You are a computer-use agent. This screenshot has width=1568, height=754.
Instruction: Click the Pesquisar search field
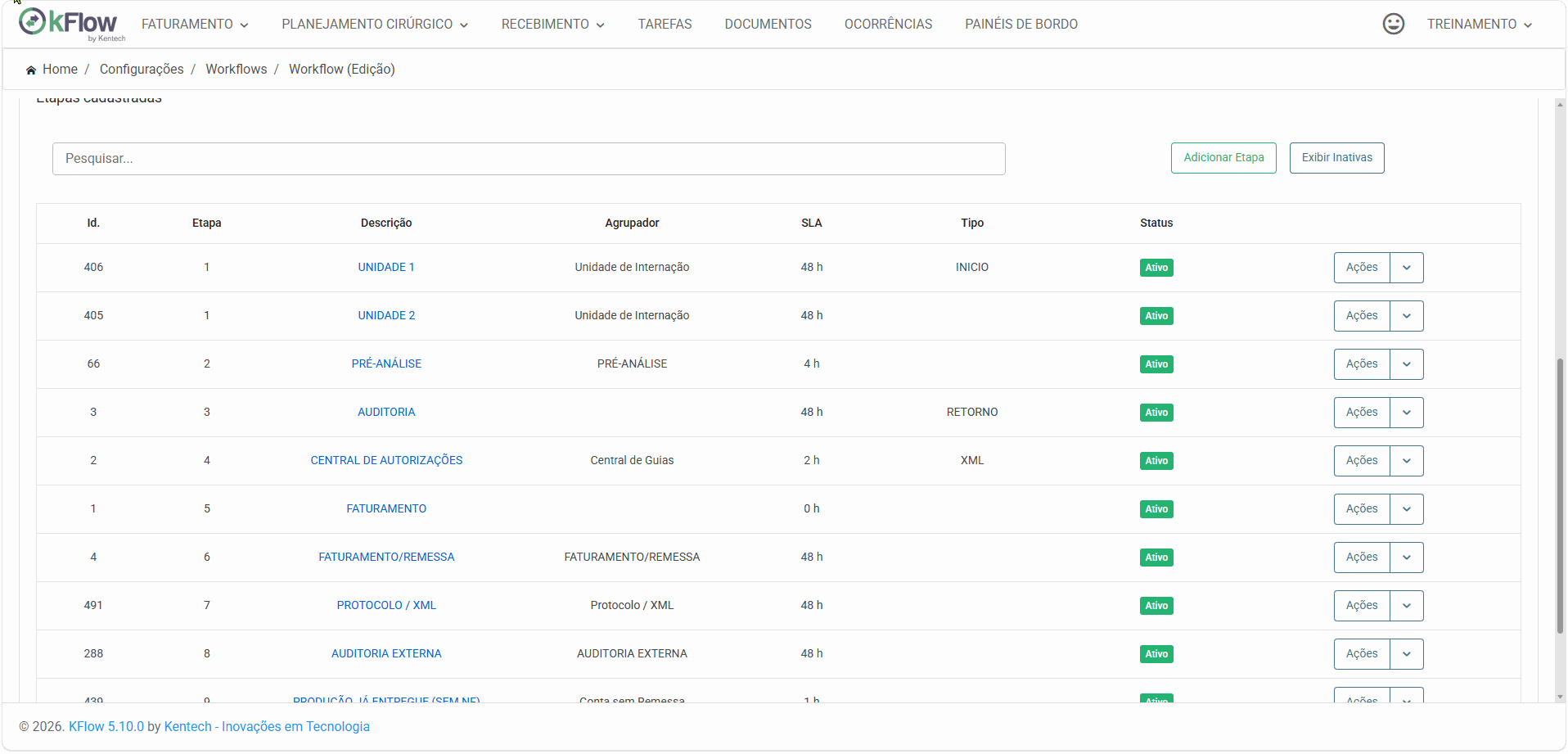pyautogui.click(x=529, y=159)
